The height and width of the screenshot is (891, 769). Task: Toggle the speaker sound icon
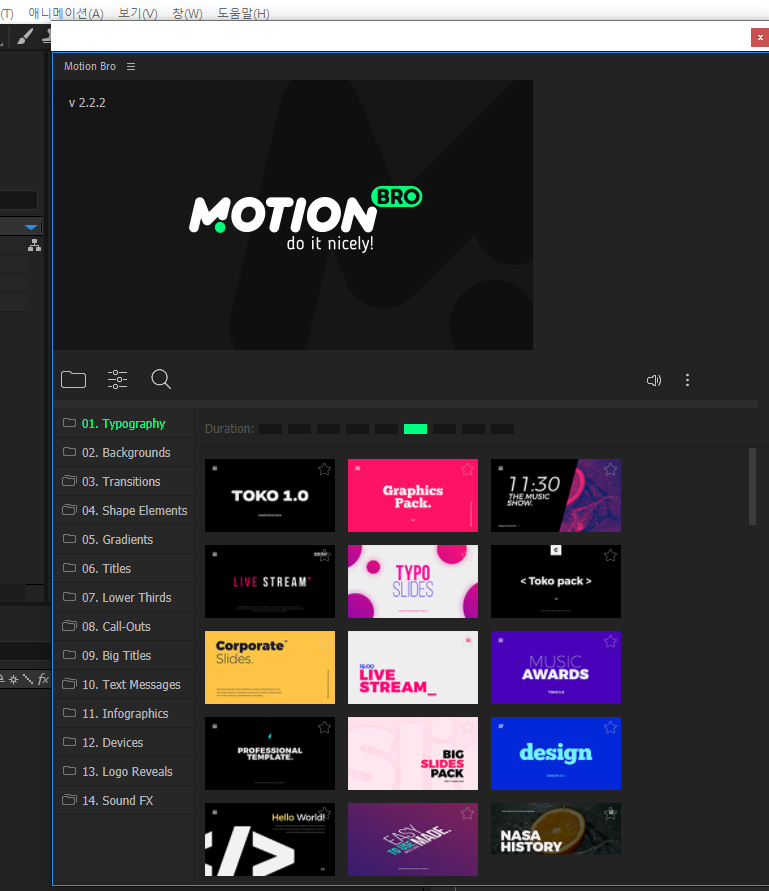click(654, 380)
